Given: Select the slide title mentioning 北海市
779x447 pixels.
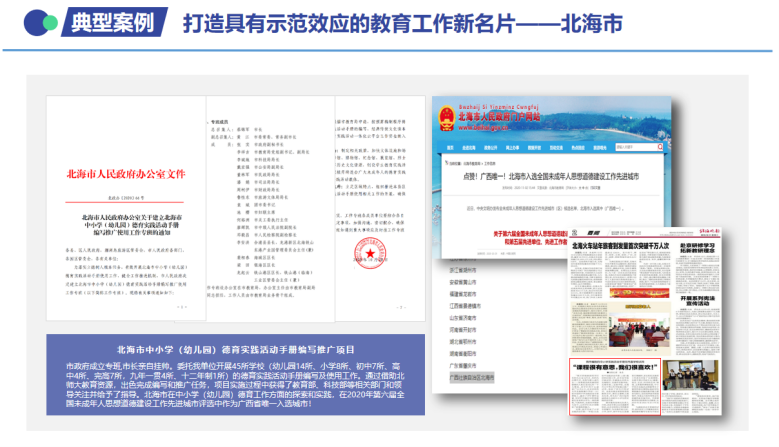Looking at the screenshot, I should point(402,23).
